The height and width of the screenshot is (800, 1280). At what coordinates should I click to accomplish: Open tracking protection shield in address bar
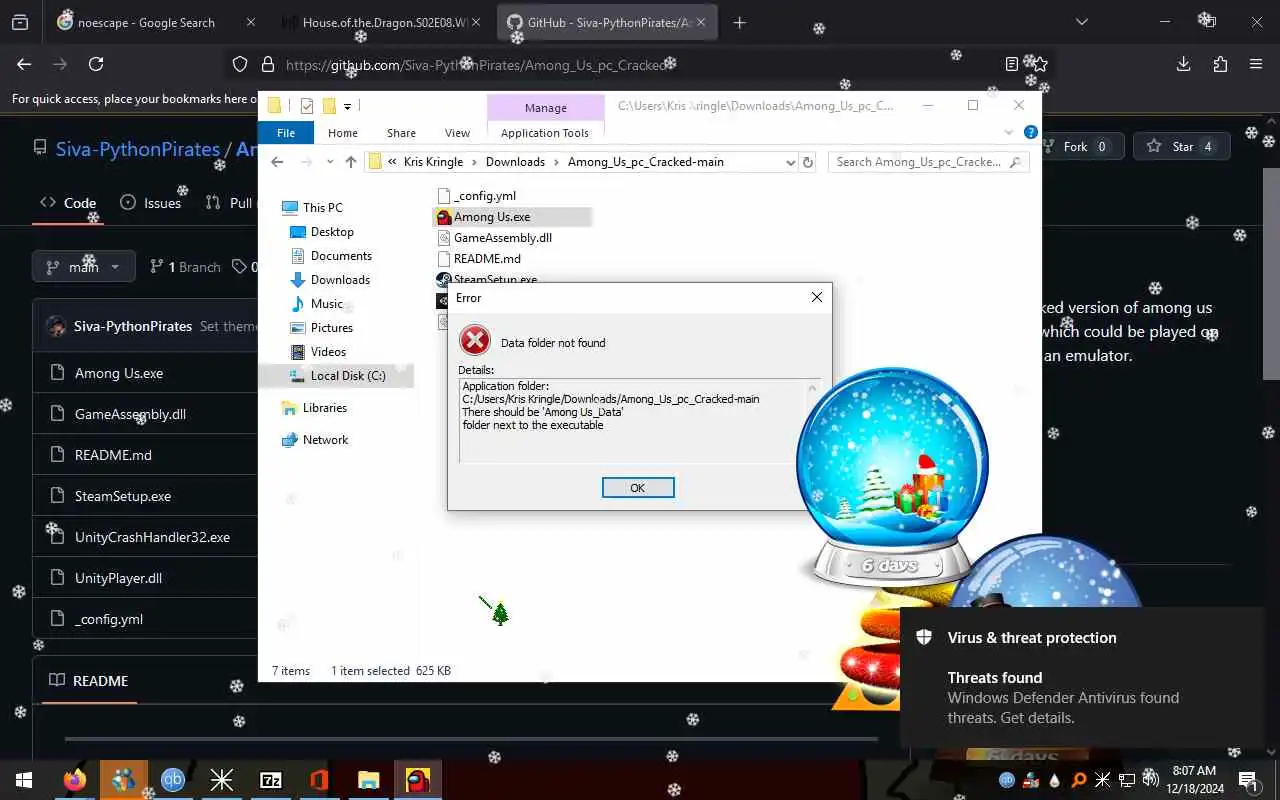[240, 64]
